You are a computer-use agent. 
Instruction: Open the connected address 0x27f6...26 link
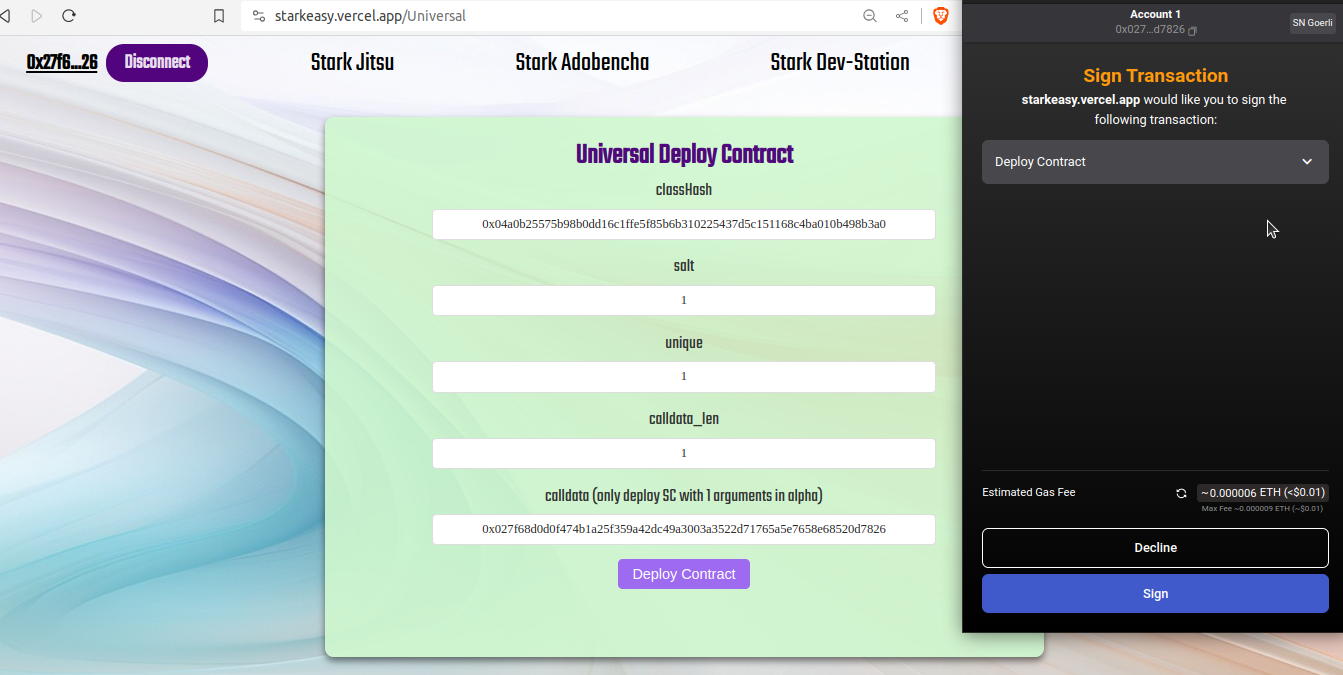tap(62, 62)
